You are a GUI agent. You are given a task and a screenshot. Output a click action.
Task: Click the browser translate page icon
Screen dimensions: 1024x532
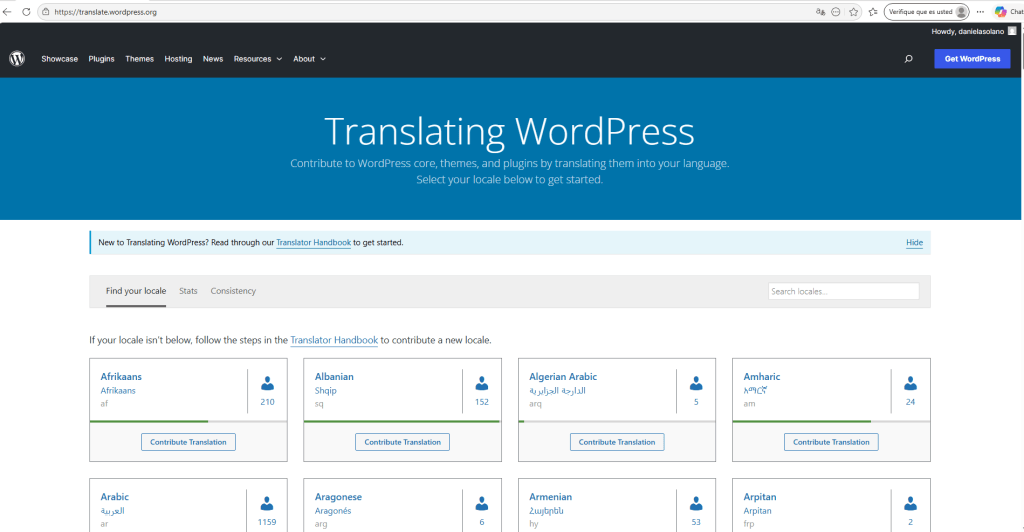[821, 12]
